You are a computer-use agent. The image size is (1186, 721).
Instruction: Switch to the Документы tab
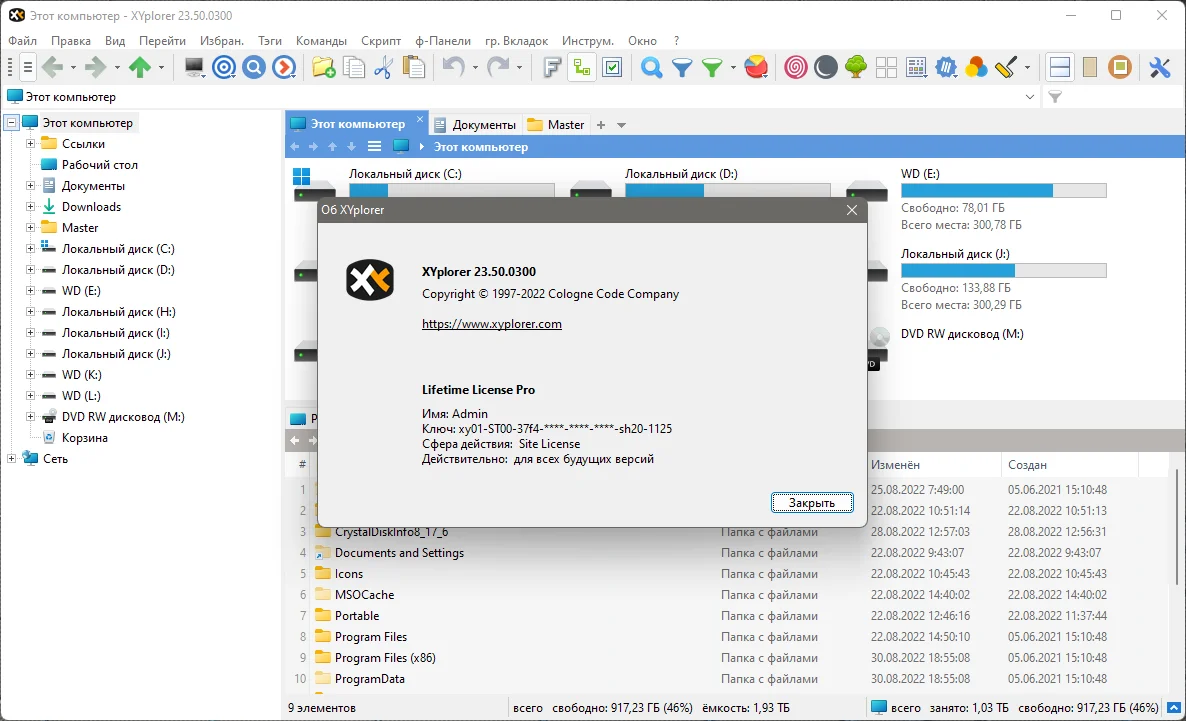point(476,125)
